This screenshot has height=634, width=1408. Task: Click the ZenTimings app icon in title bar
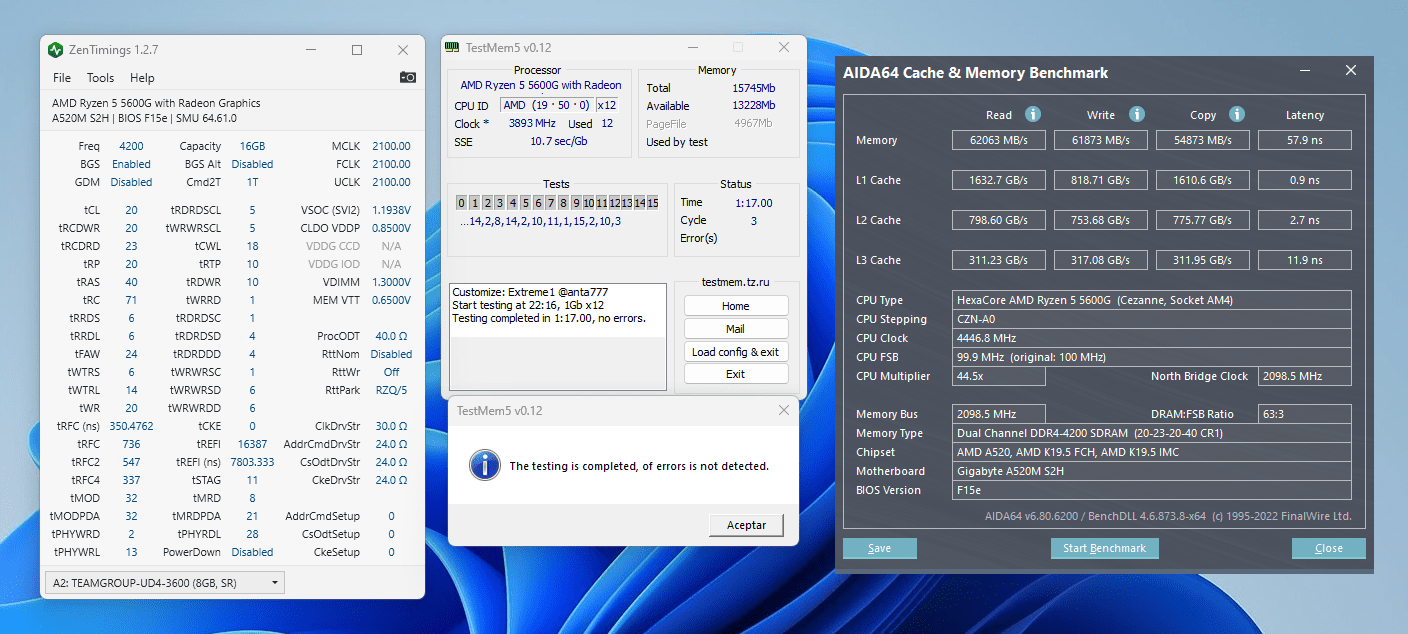coord(56,50)
